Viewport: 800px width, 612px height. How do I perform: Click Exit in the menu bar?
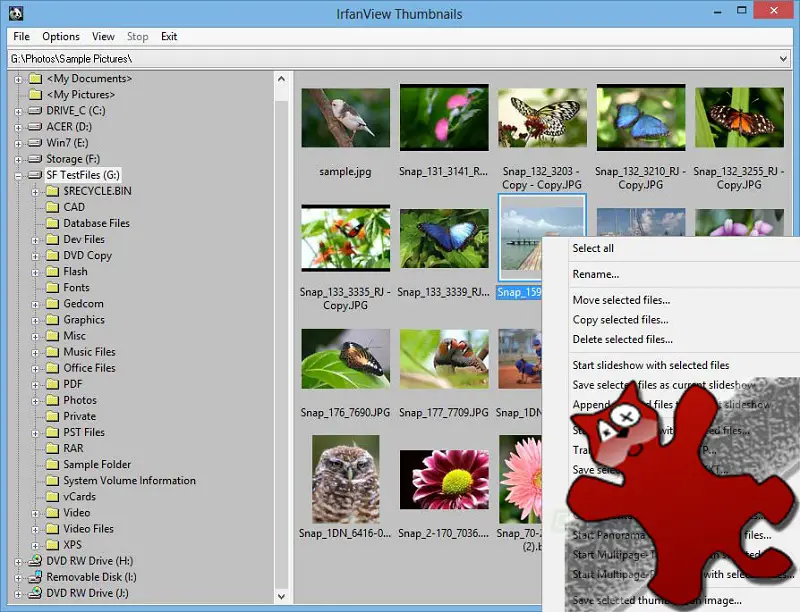169,37
